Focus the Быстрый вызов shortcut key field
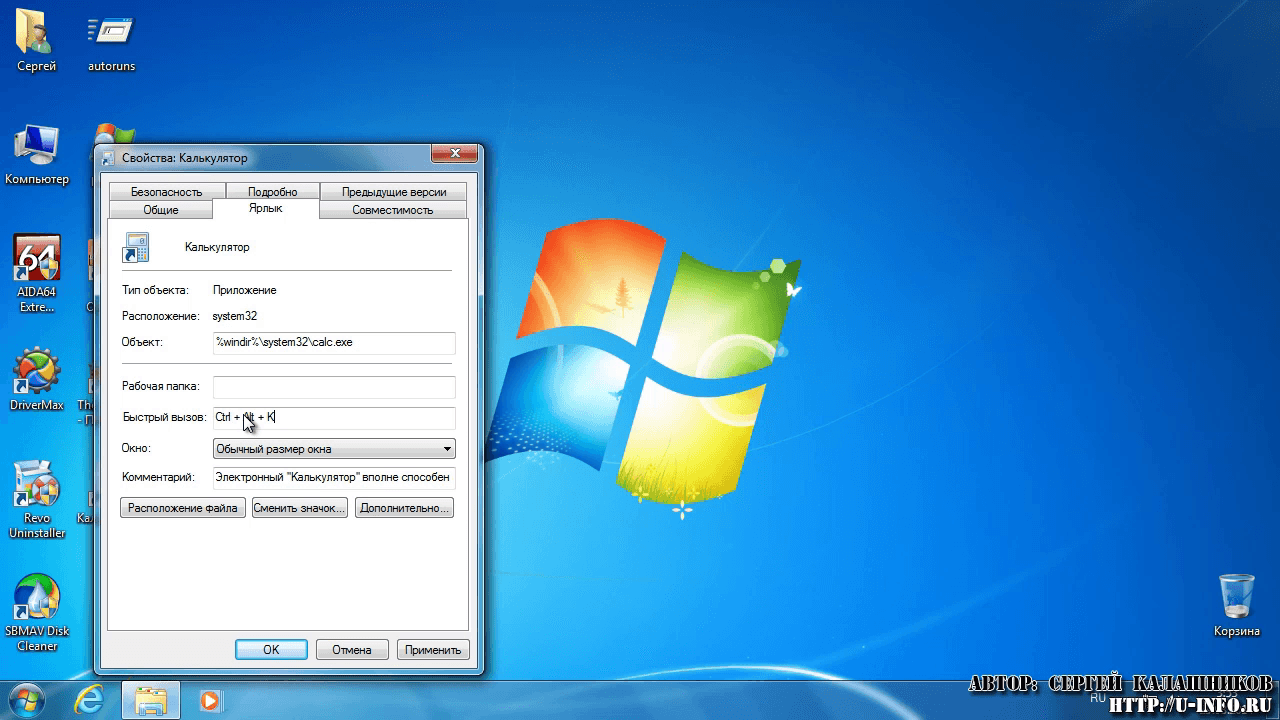1280x720 pixels. tap(334, 417)
